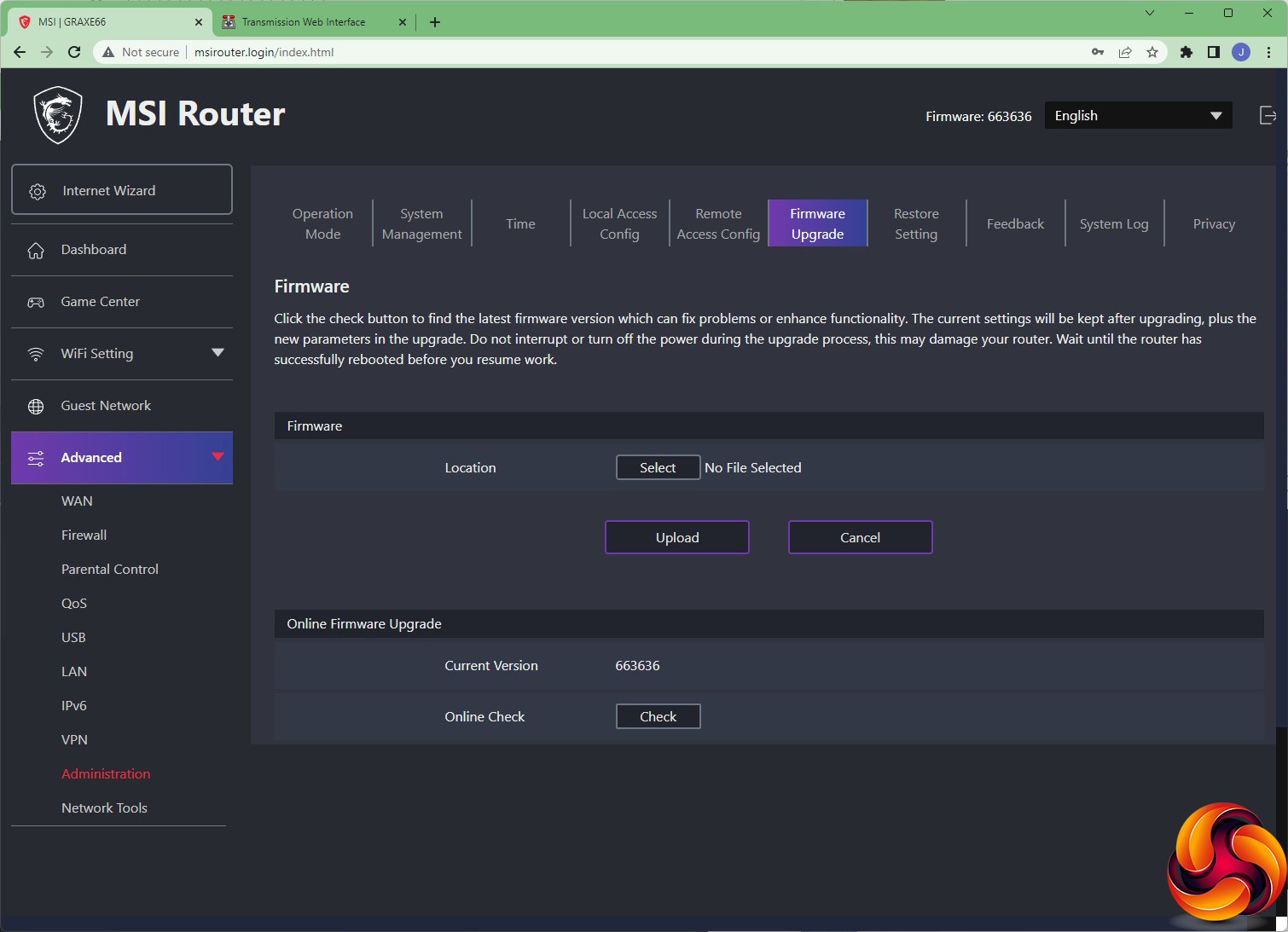Image resolution: width=1288 pixels, height=932 pixels.
Task: Toggle the browser side panel icon
Action: point(1213,52)
